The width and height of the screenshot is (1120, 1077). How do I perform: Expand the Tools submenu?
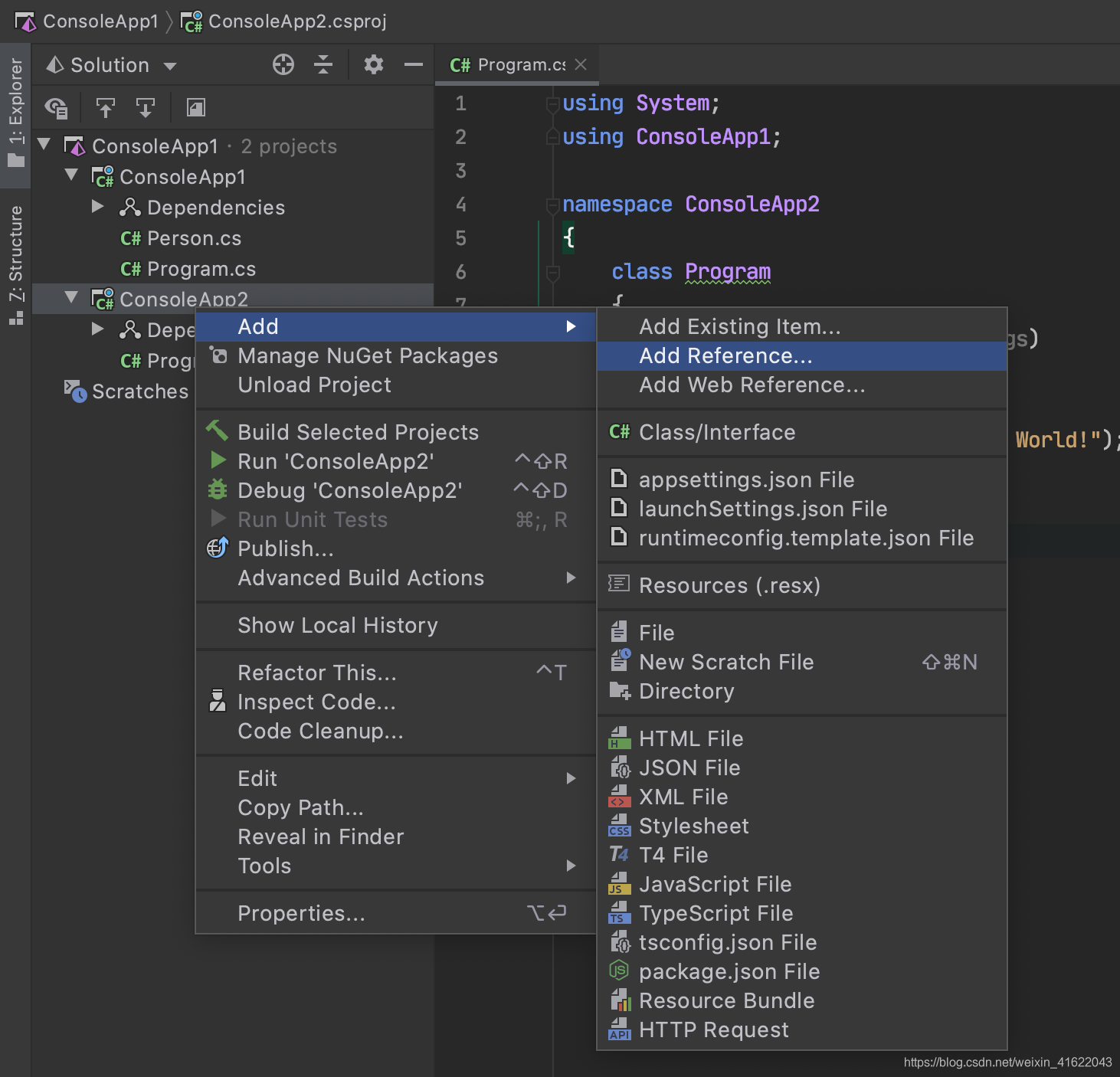pos(571,866)
